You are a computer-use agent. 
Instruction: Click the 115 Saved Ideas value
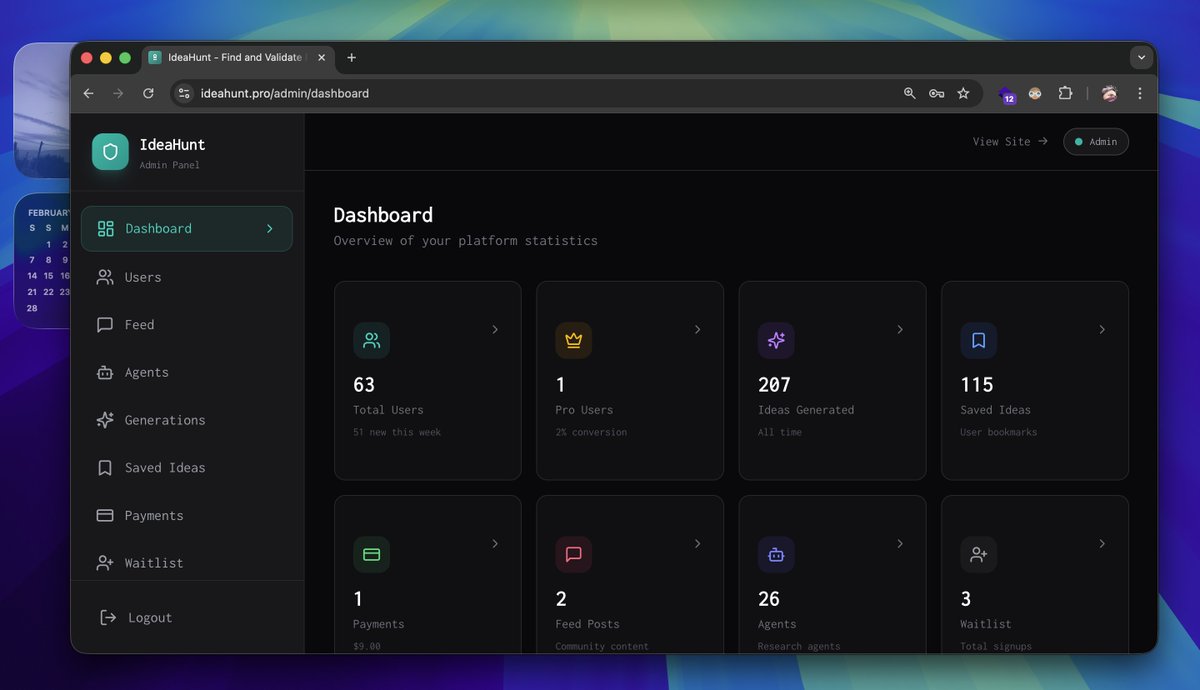tap(977, 385)
